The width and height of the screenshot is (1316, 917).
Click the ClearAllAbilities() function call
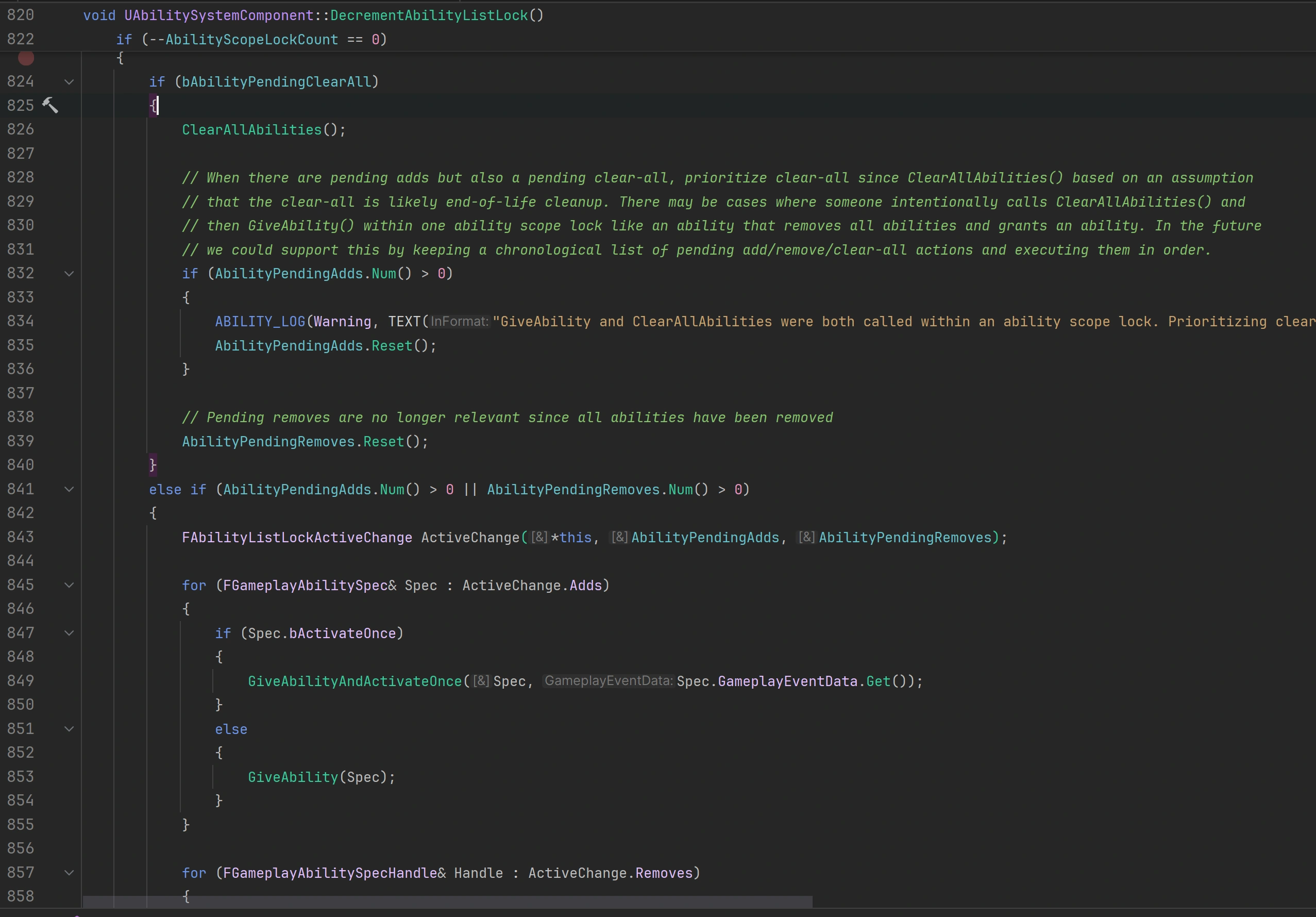pos(251,129)
